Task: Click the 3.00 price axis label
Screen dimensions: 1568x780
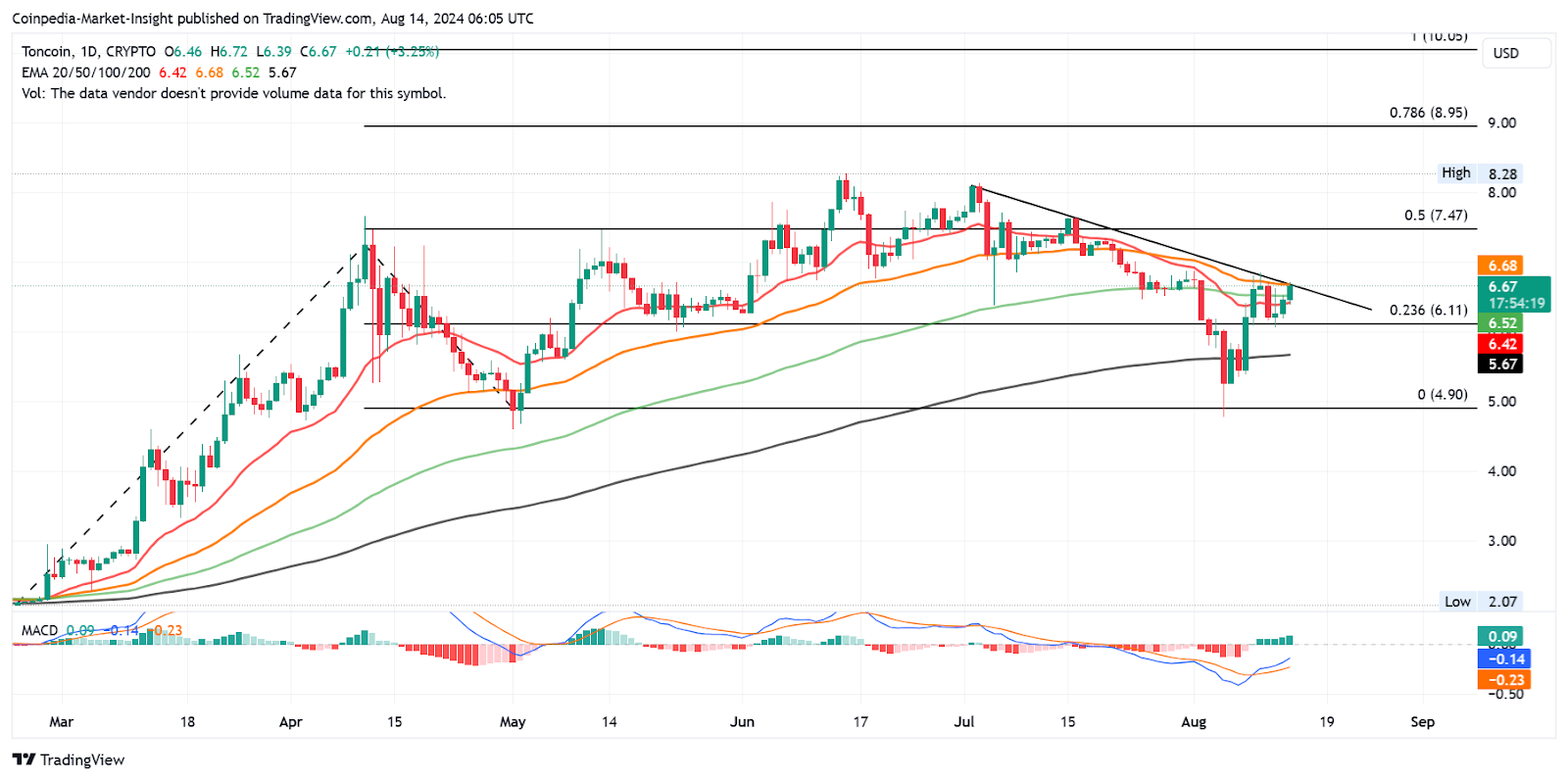Action: click(x=1501, y=541)
